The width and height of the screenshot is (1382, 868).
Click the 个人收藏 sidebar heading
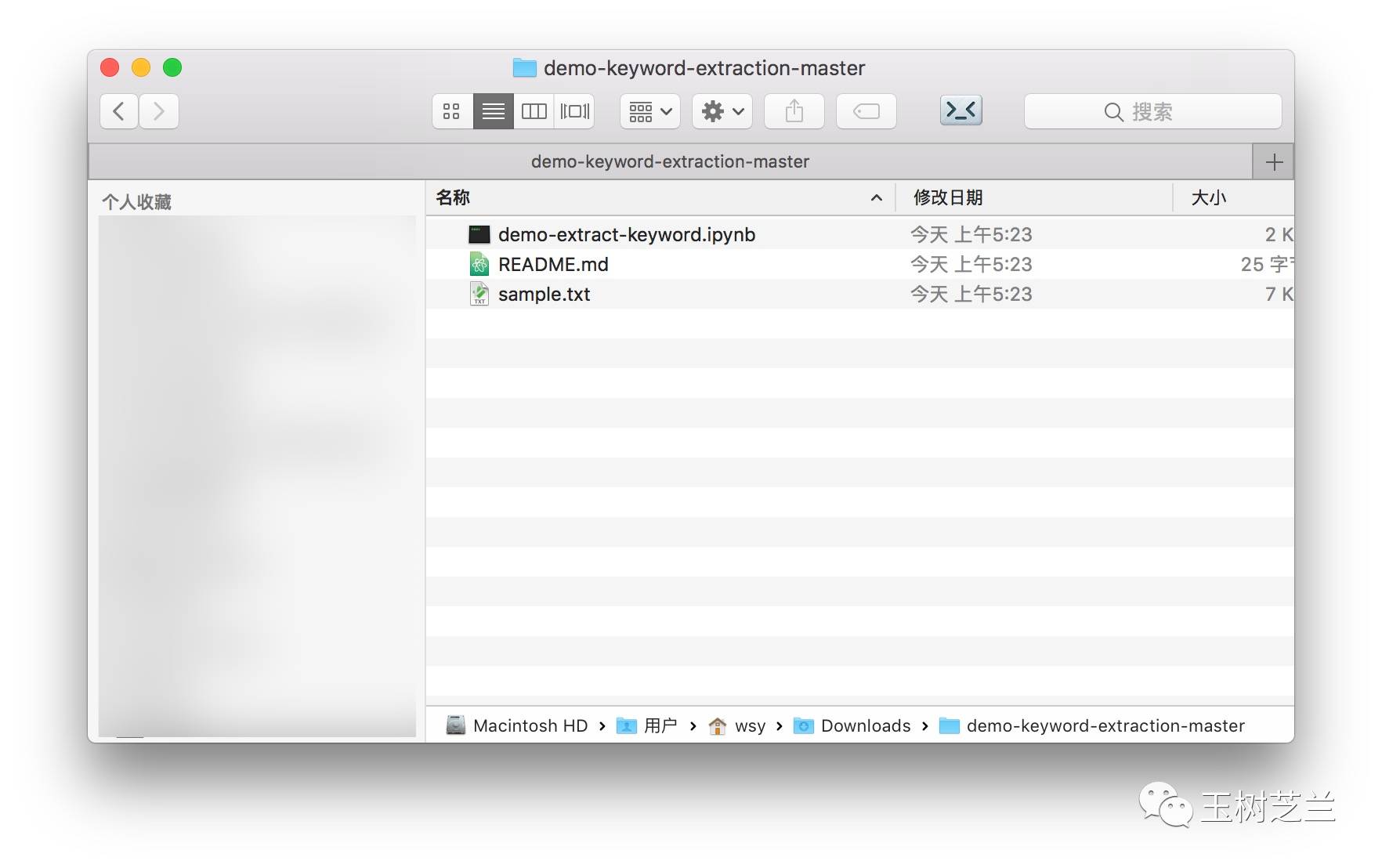coord(136,202)
